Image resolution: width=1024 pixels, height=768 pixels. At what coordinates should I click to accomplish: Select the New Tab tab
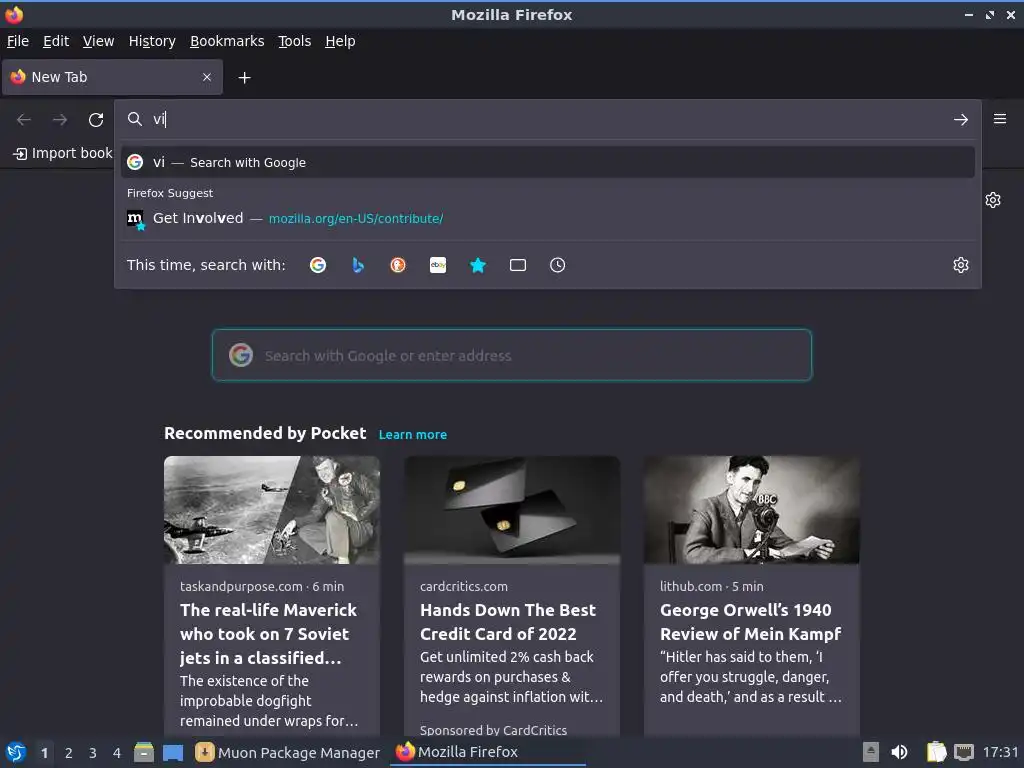tap(112, 77)
